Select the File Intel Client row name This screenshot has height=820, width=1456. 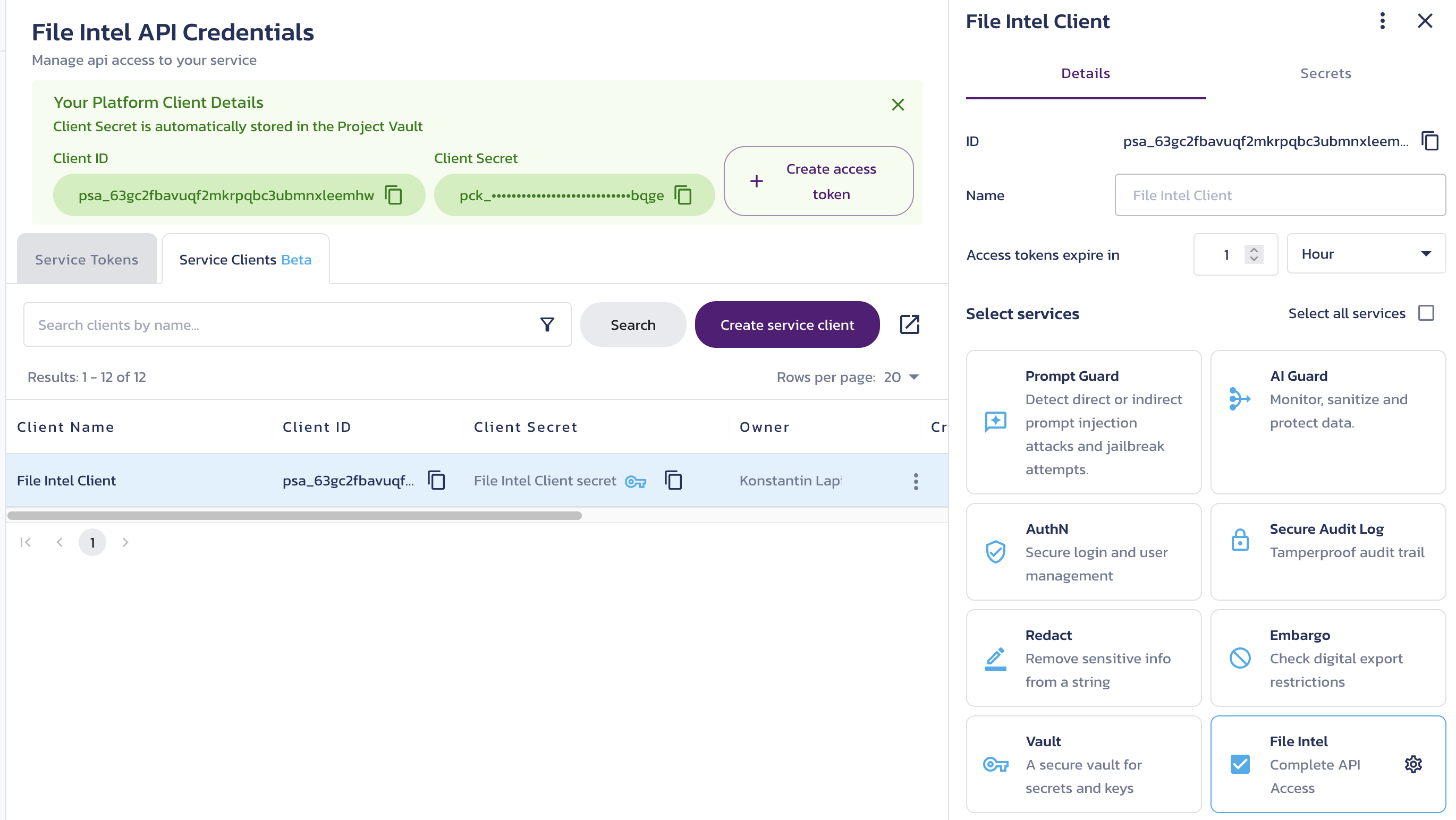pos(66,481)
